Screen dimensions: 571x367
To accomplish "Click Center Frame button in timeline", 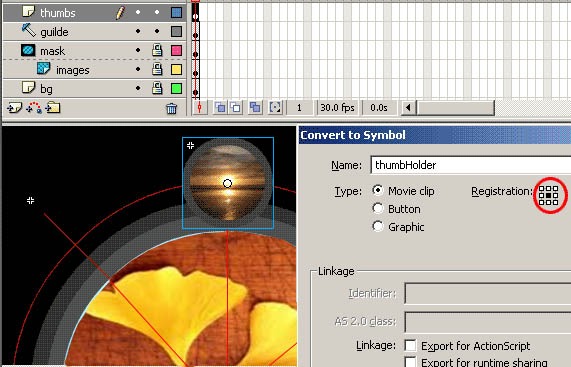I will (x=200, y=108).
